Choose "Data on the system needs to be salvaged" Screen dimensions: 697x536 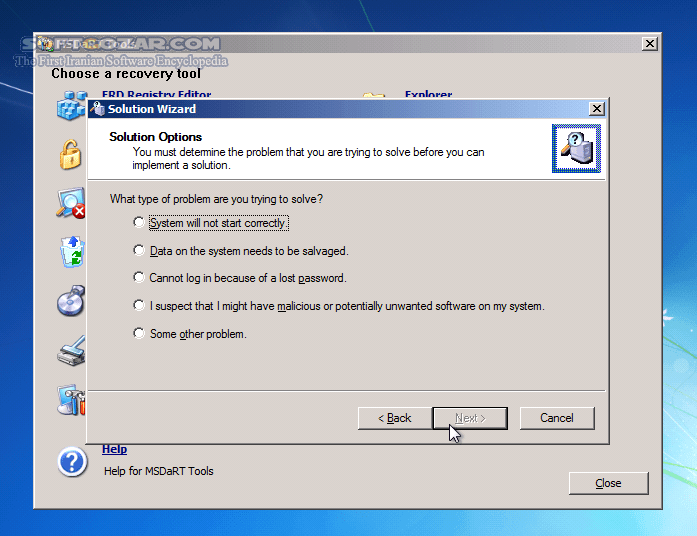[x=139, y=251]
